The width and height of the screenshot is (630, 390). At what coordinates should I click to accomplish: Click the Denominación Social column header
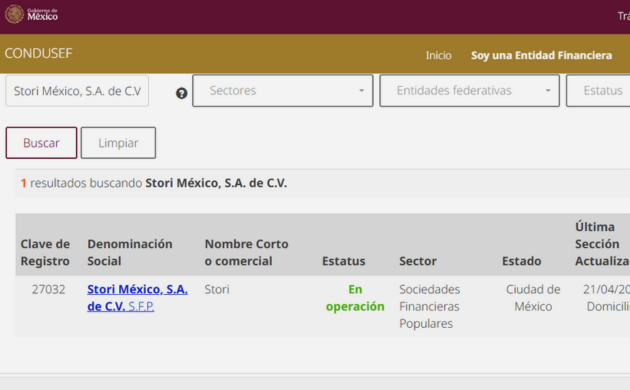point(130,252)
